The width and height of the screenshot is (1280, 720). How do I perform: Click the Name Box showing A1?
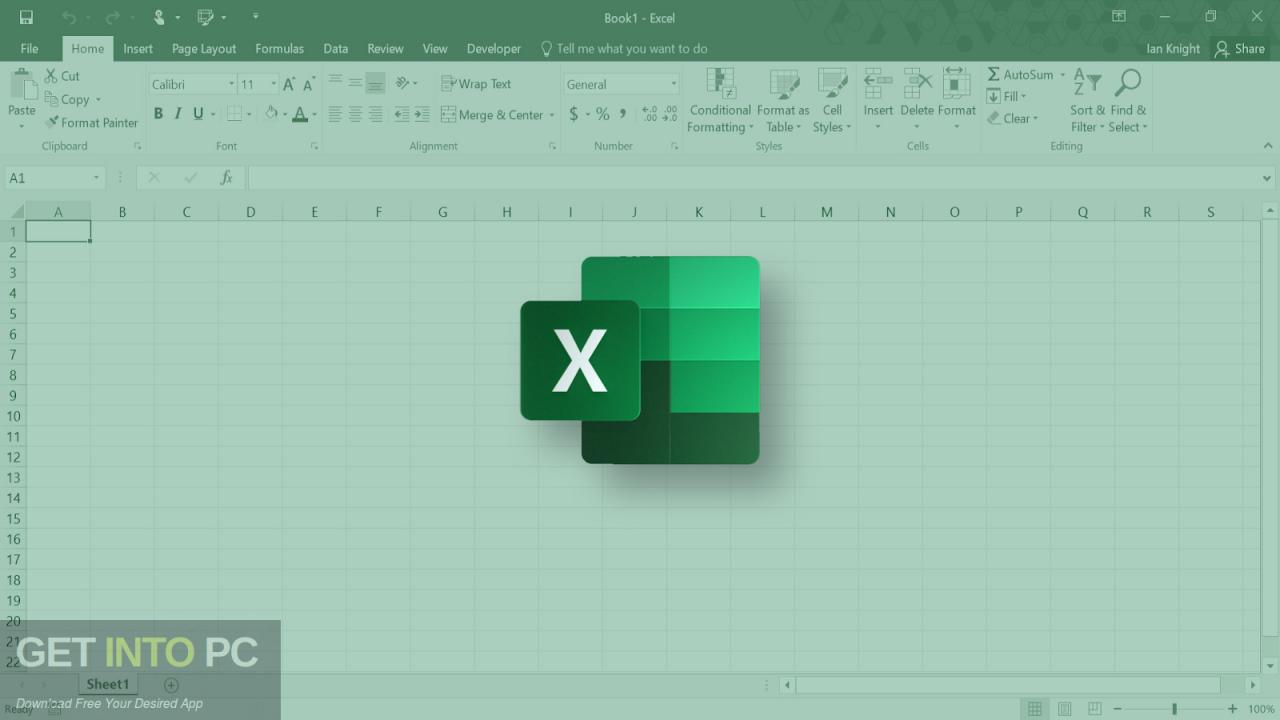[54, 178]
